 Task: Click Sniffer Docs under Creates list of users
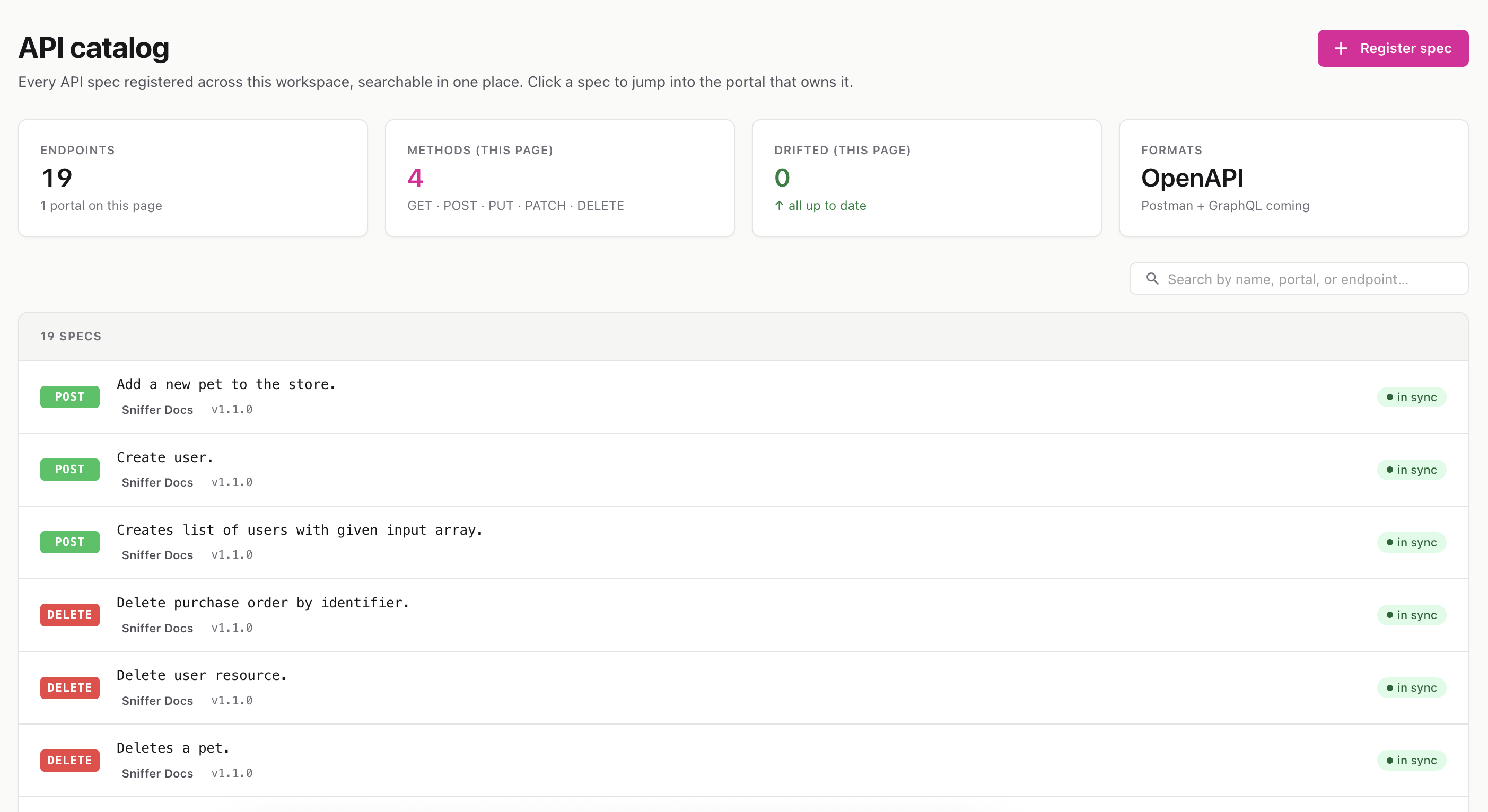[157, 555]
